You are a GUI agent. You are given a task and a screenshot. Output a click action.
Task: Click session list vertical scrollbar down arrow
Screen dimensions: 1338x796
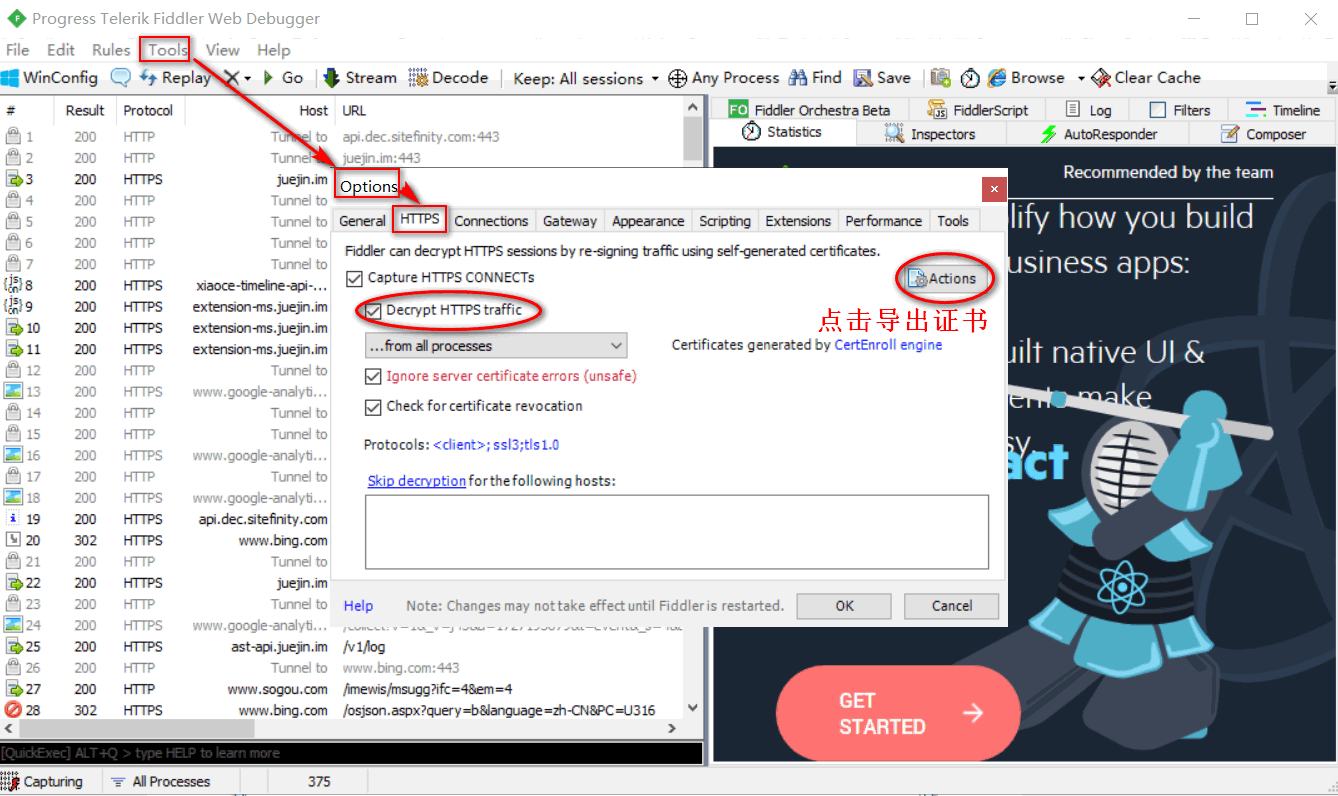click(x=693, y=708)
